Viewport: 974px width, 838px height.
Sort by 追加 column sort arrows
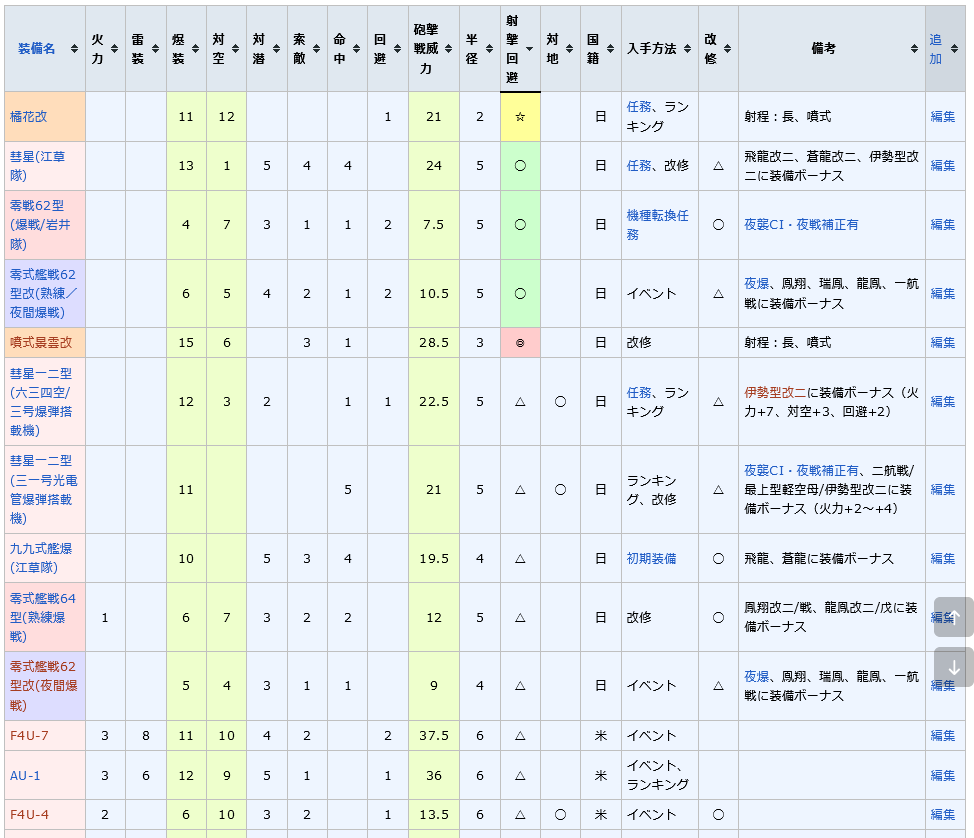[x=955, y=49]
